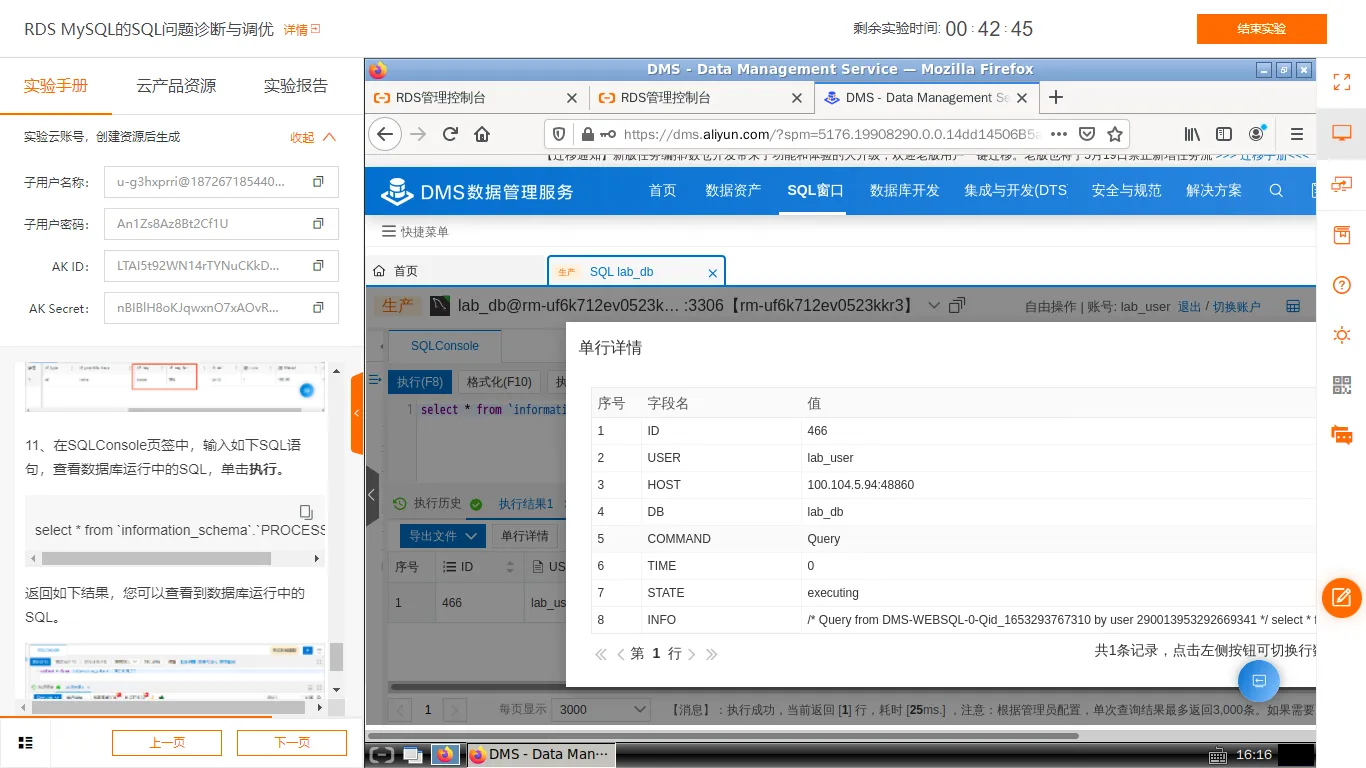Select desktop monitor icon in right sidebar
1366x768 pixels.
click(x=1342, y=133)
